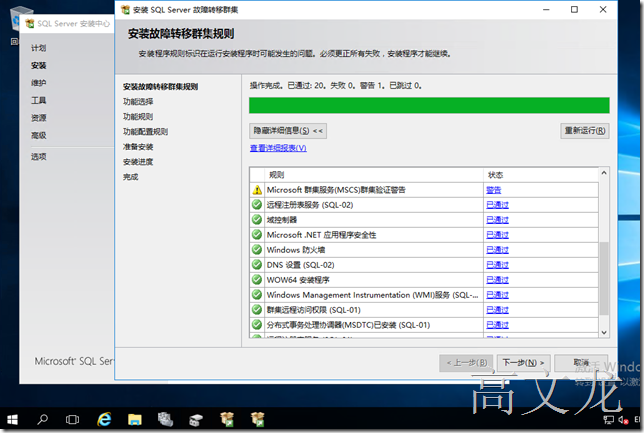Click the muted volume icon in the system tray
The image size is (644, 433).
(x=623, y=419)
